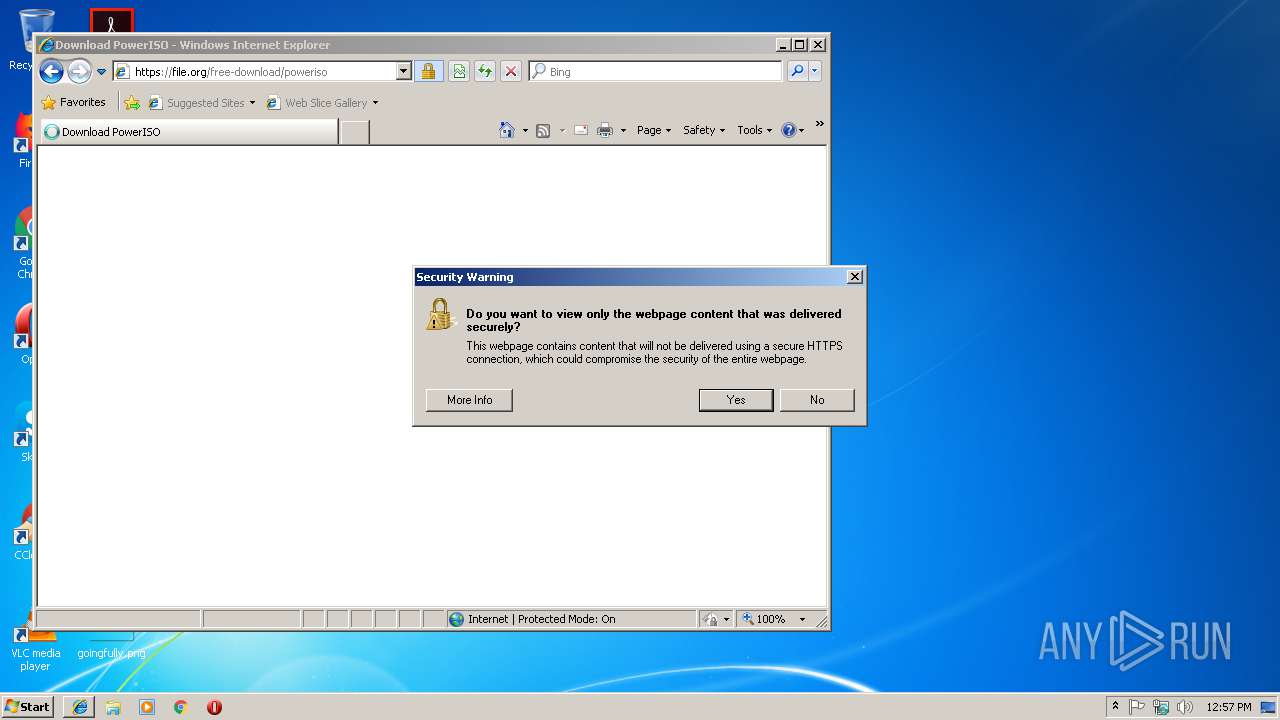Click Add to Favorites Bar icon
This screenshot has width=1280, height=720.
[132, 103]
